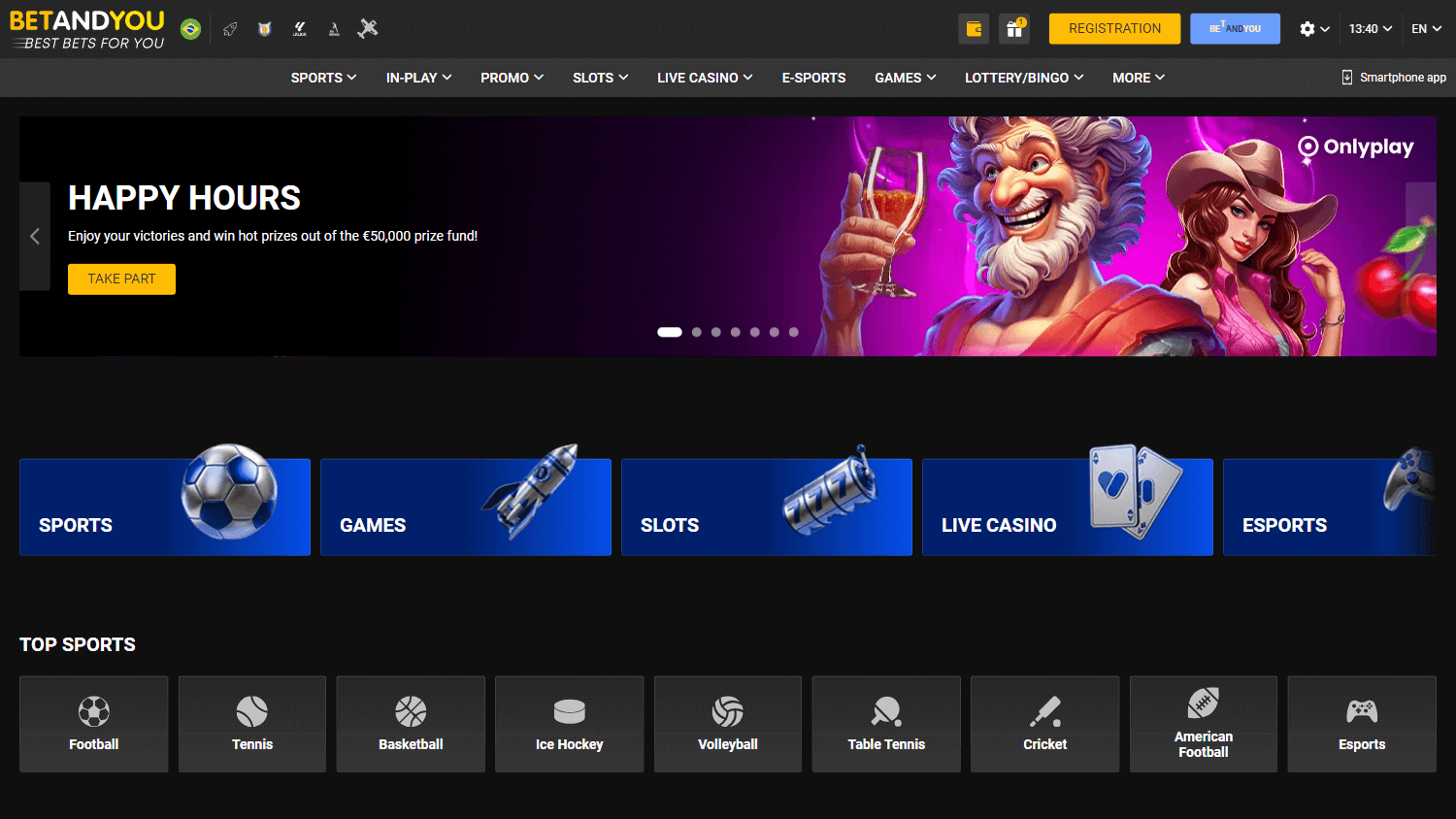The width and height of the screenshot is (1456, 819).
Task: Open the wallet icon
Action: 973,28
